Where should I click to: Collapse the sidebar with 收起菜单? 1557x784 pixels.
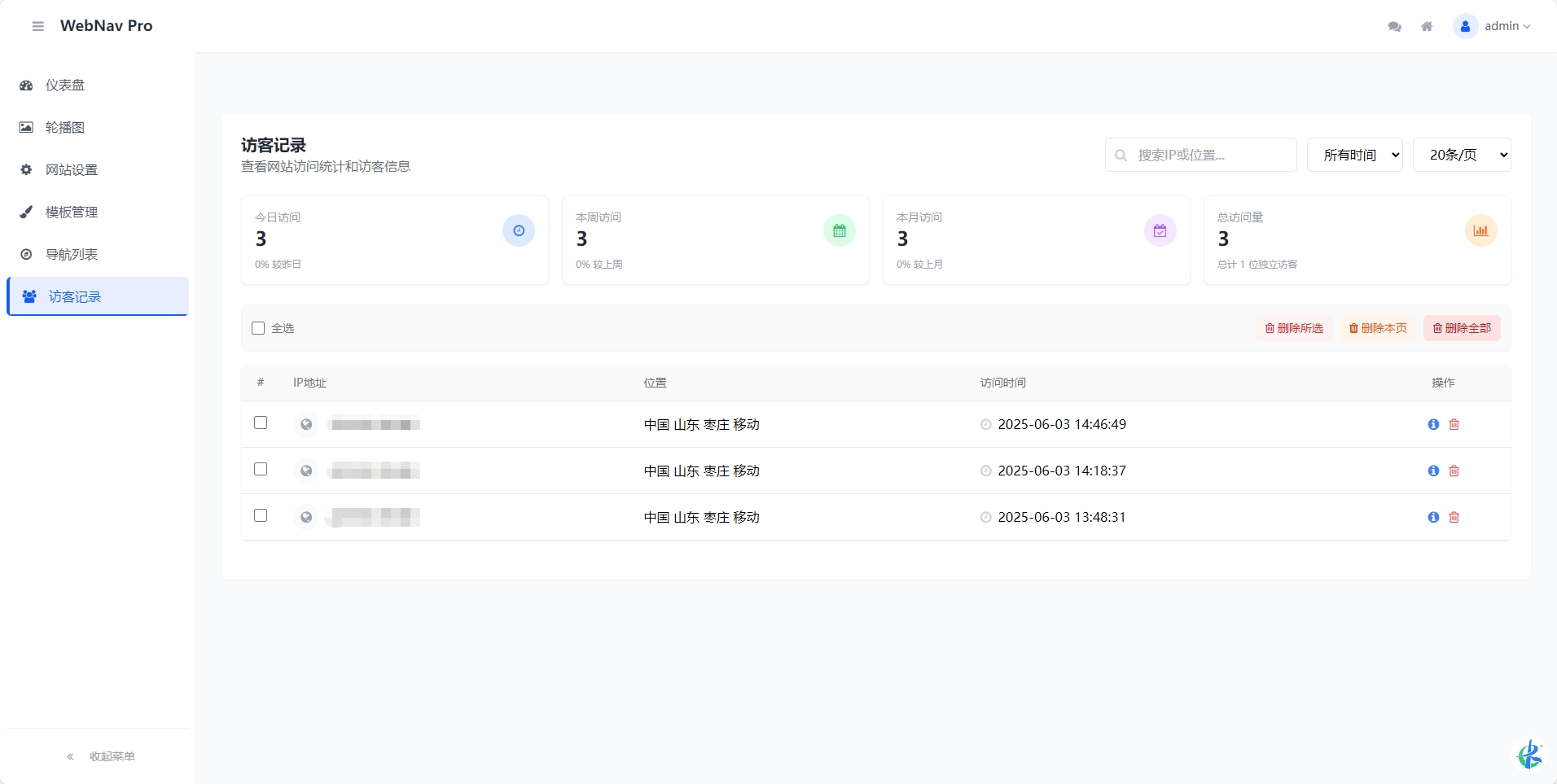pyautogui.click(x=101, y=756)
